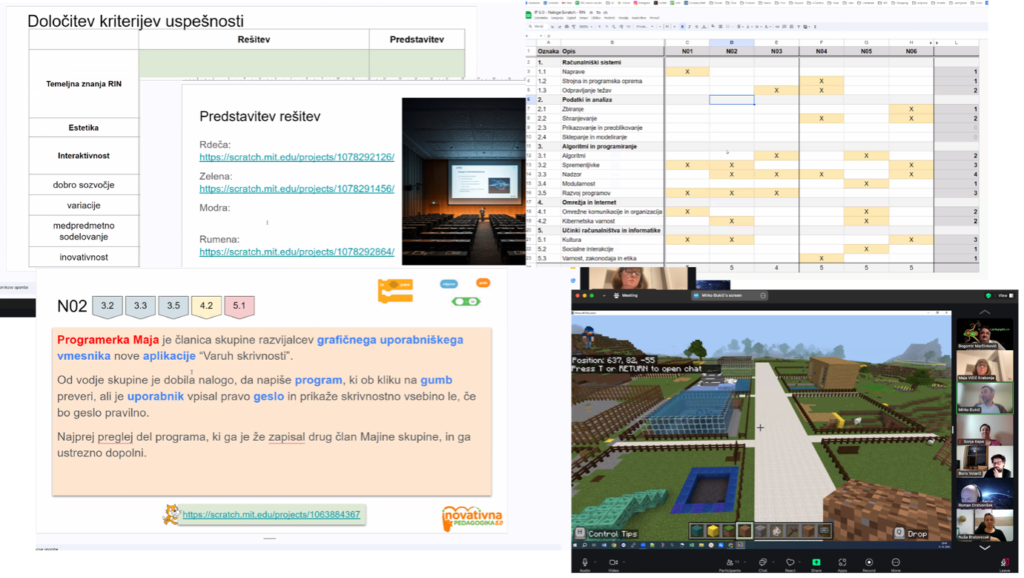Click the Zoom Audio microphone icon

click(584, 562)
